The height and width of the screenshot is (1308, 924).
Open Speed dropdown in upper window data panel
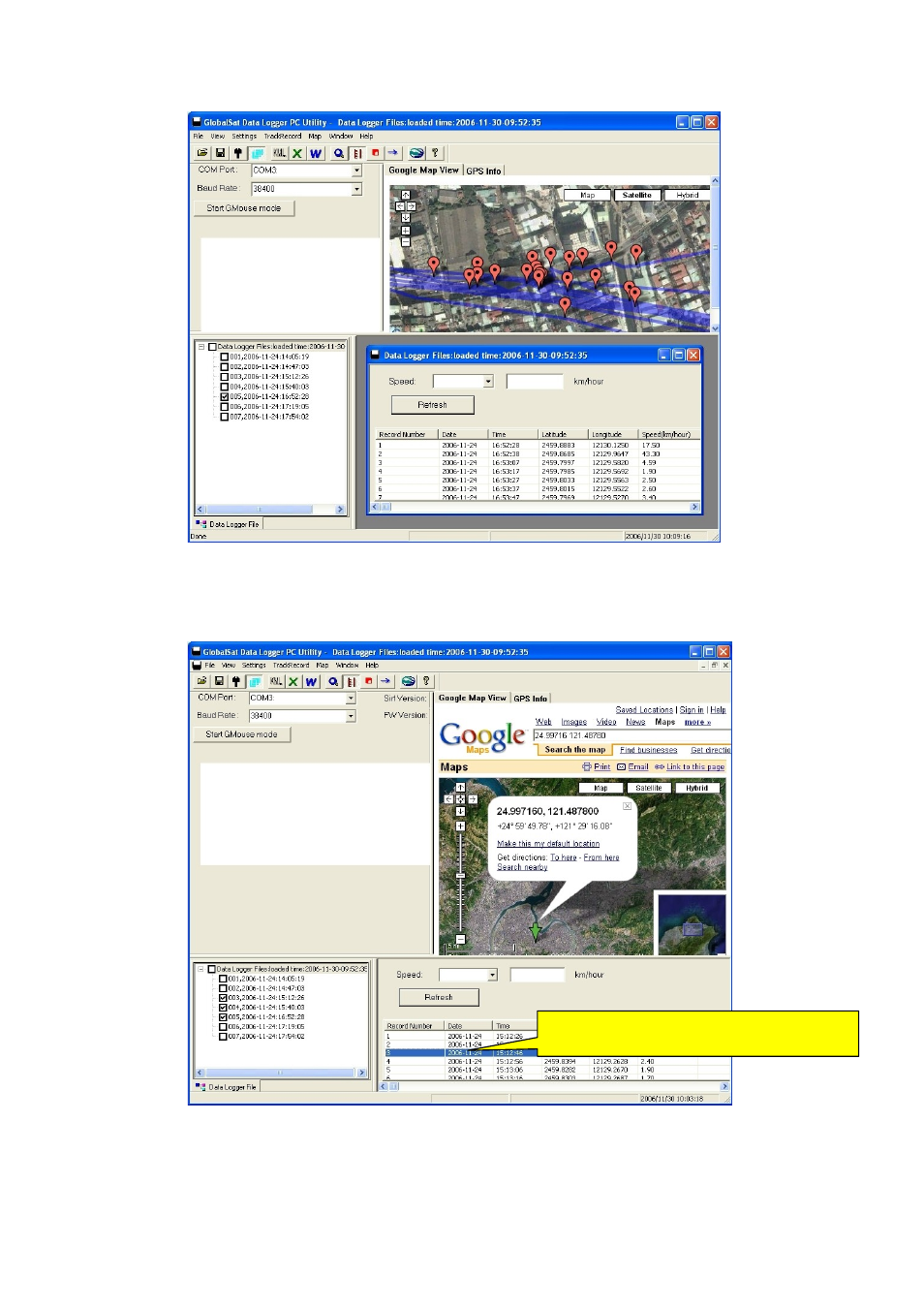coord(488,382)
